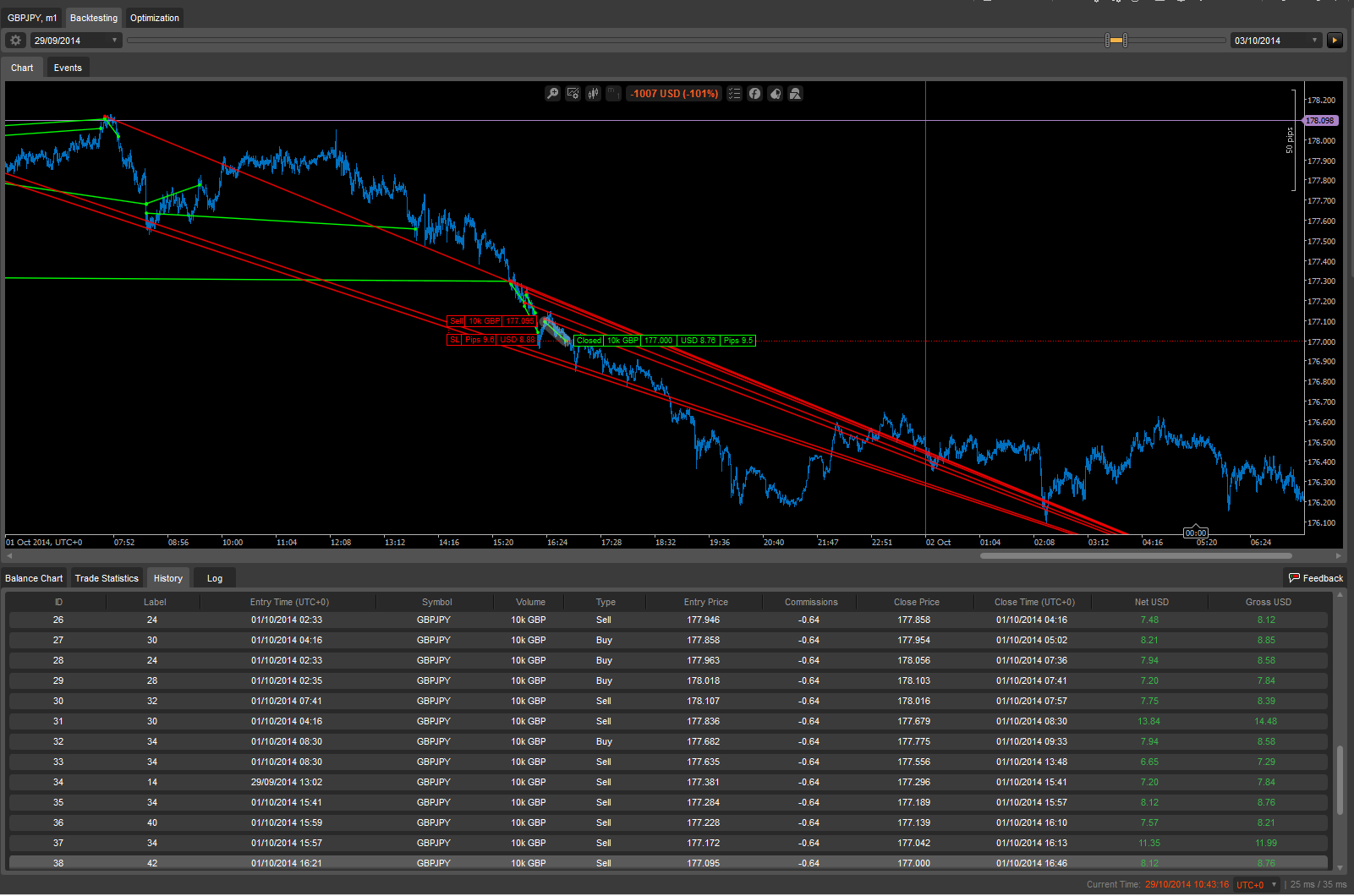Click the chart horizontal scrollbar thumb
Screen dimensions: 1354x896
click(x=1136, y=555)
